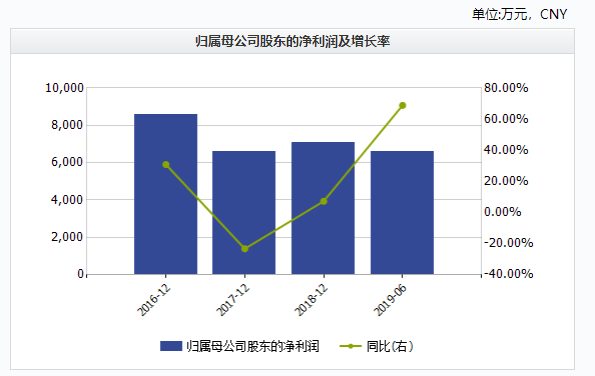The image size is (595, 376).
Task: Select the 2016-12 green line data point
Action: (x=166, y=165)
